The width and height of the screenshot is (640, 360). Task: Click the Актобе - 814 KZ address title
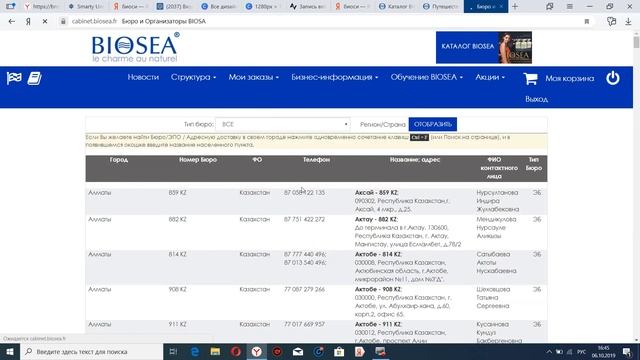click(378, 254)
